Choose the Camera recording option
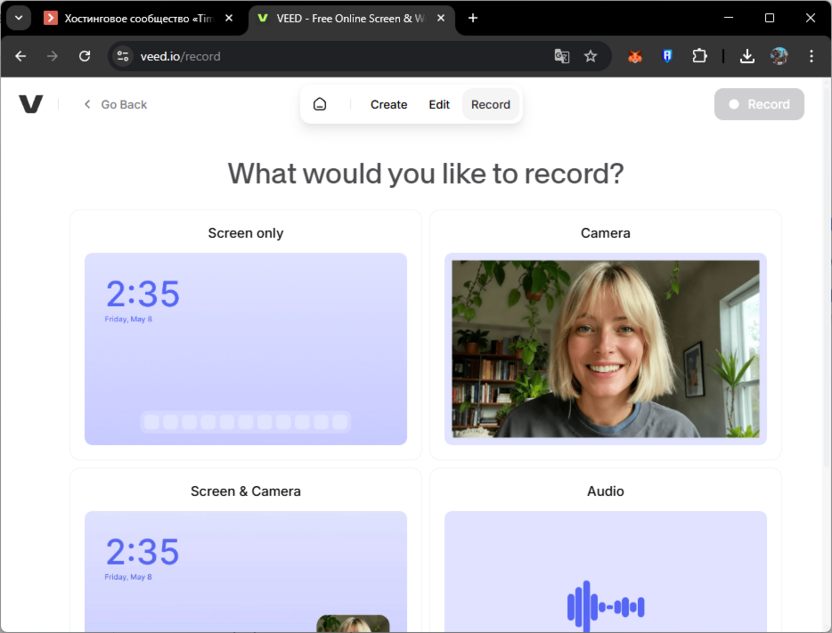 [605, 335]
